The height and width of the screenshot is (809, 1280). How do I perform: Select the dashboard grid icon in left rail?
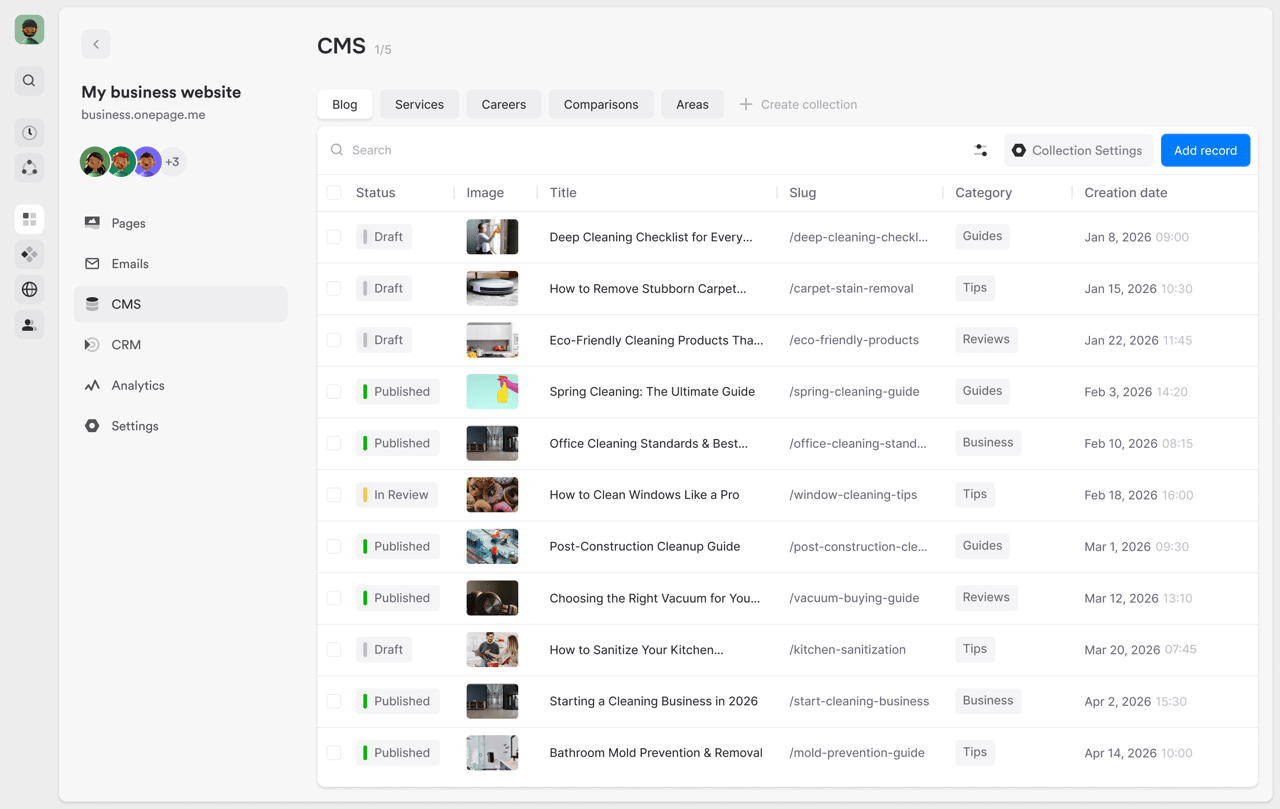29,219
